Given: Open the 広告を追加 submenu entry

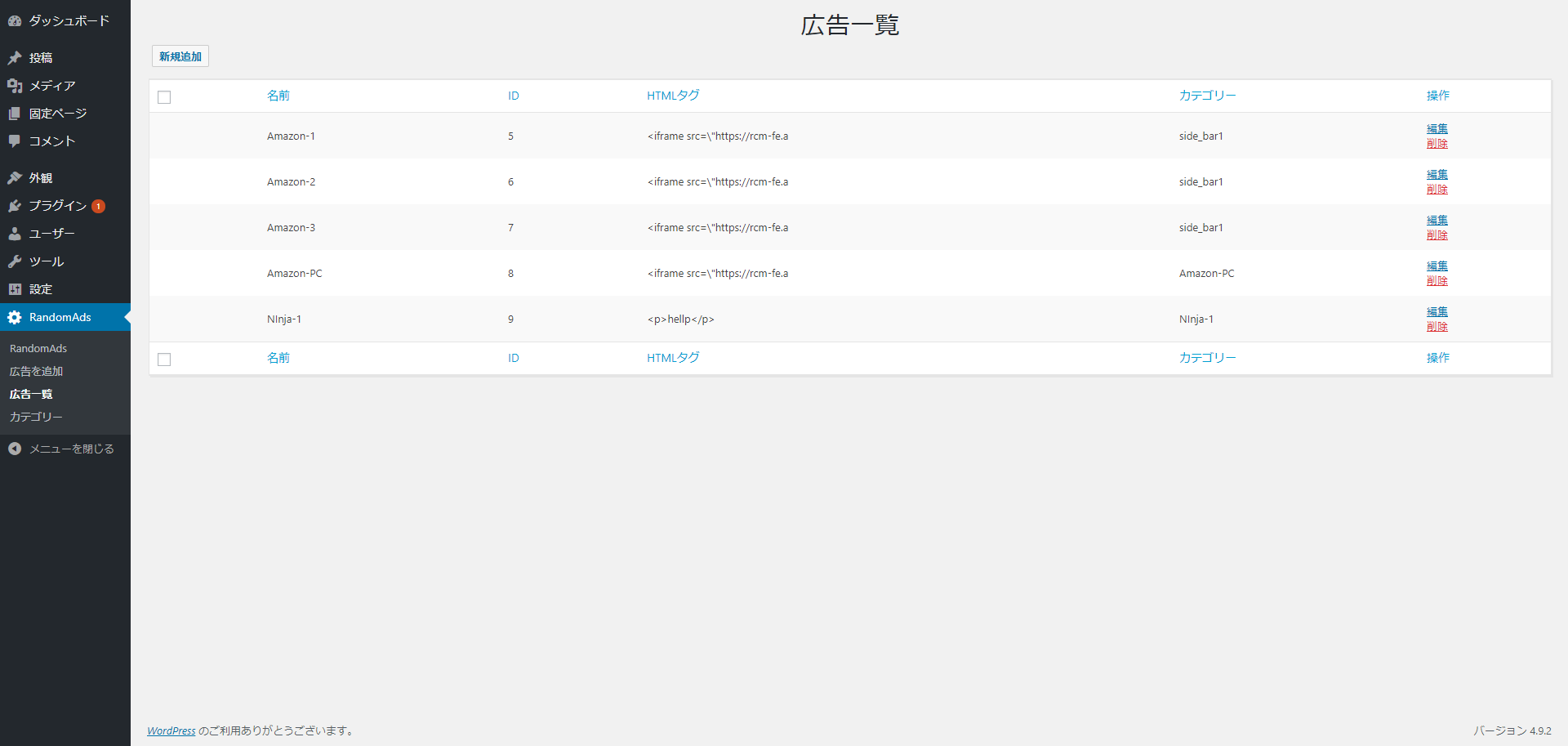Looking at the screenshot, I should 36,371.
